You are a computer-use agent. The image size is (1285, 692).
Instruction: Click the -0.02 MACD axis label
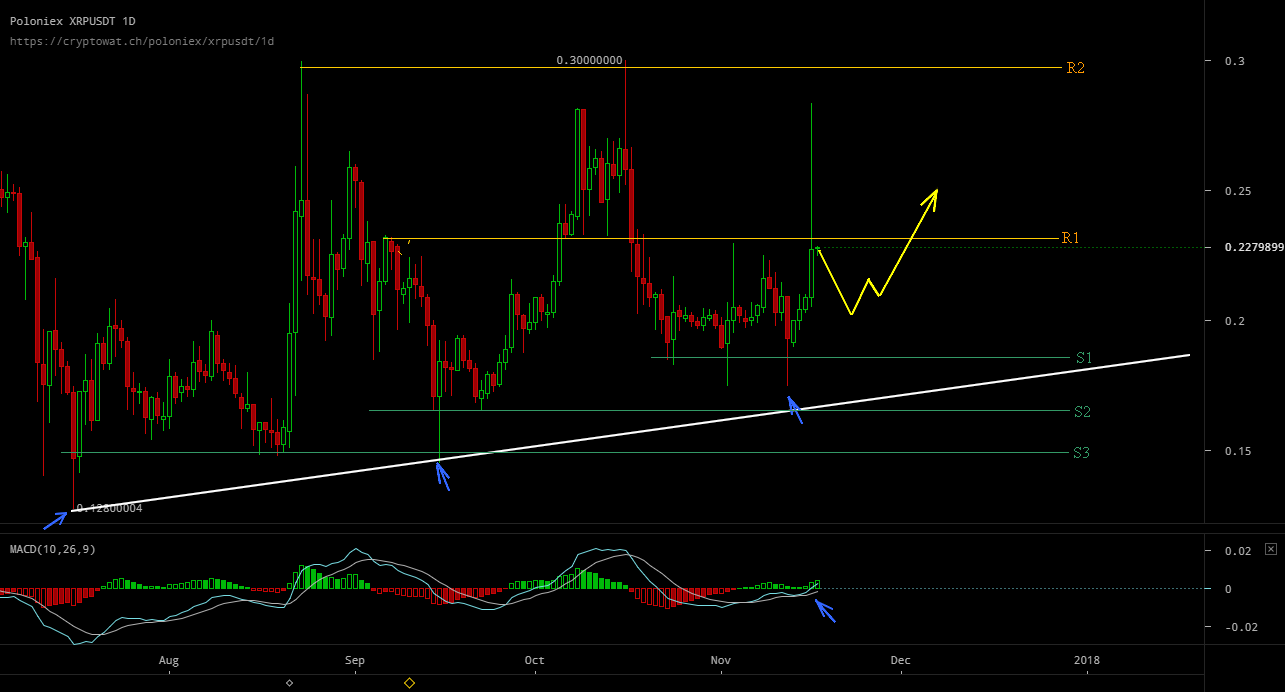pos(1241,627)
